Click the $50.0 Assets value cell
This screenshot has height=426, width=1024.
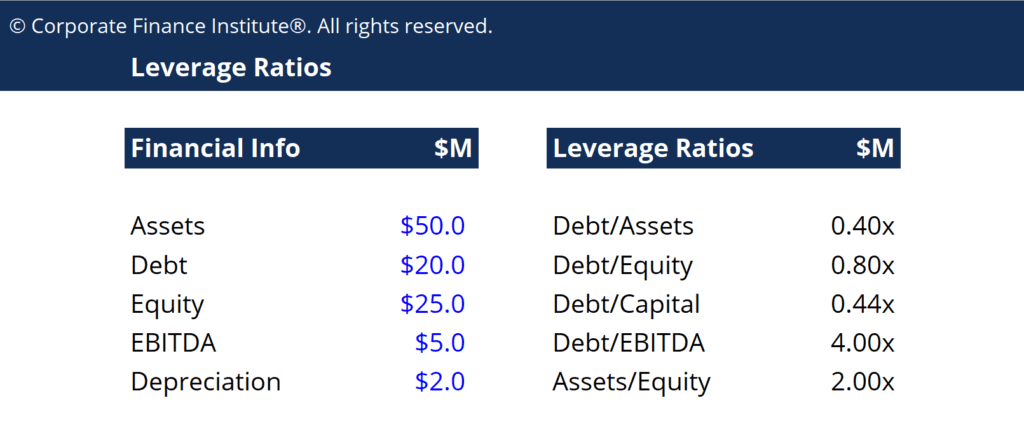pyautogui.click(x=432, y=226)
